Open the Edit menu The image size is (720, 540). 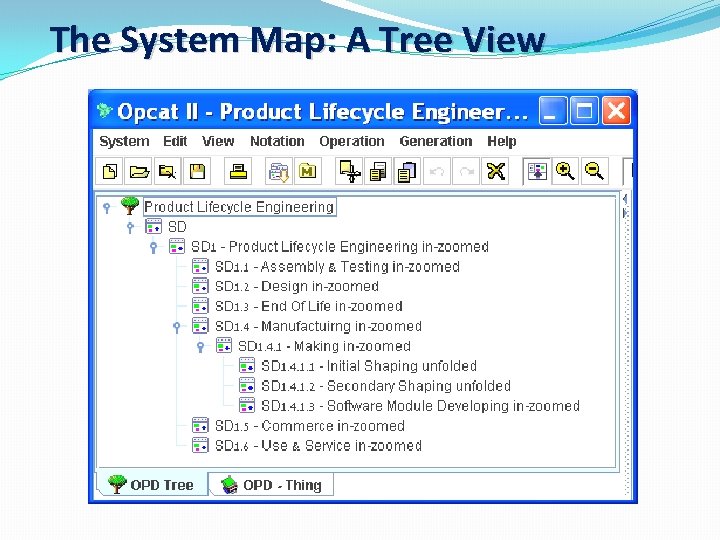(x=175, y=141)
